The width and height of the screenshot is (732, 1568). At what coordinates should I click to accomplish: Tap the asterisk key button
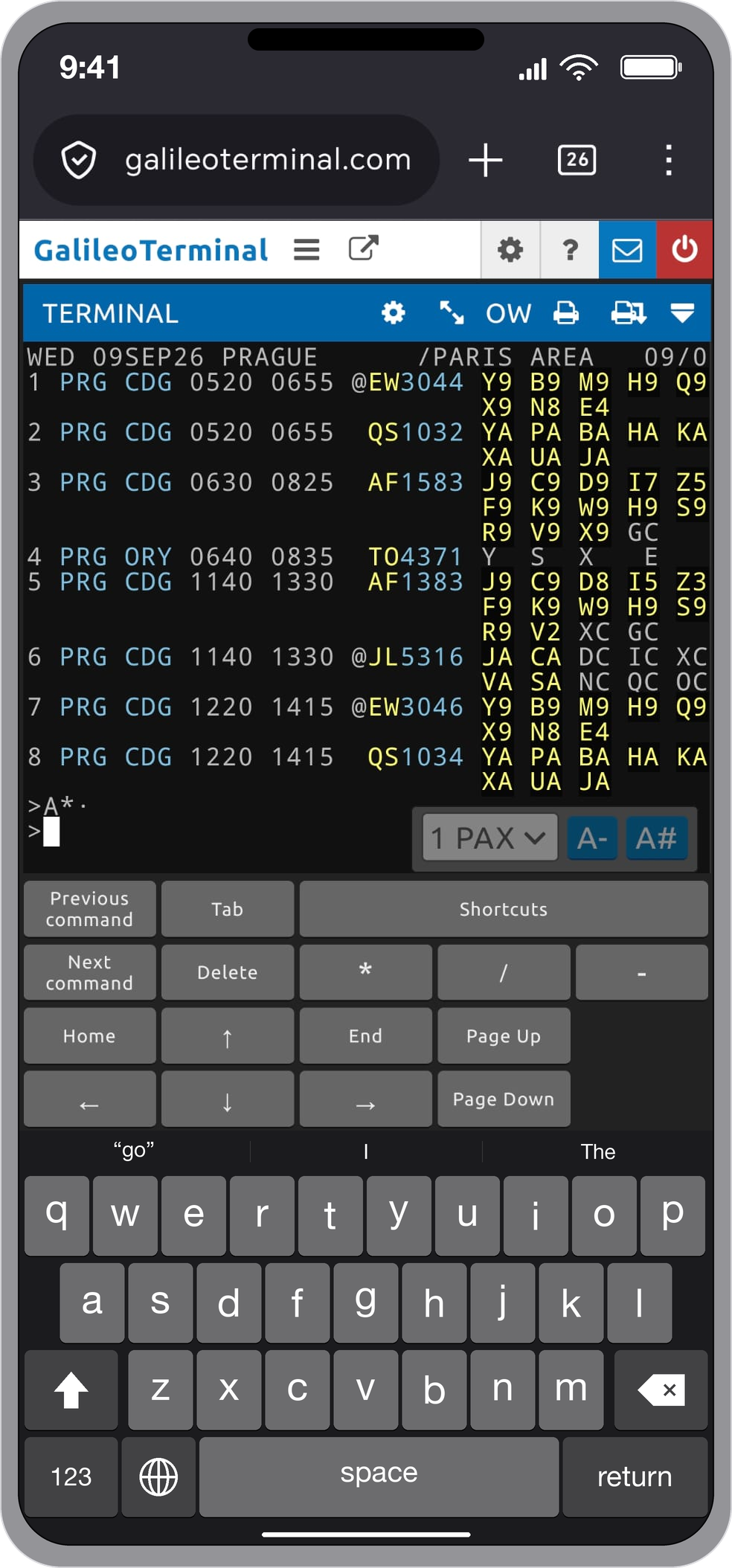(365, 972)
